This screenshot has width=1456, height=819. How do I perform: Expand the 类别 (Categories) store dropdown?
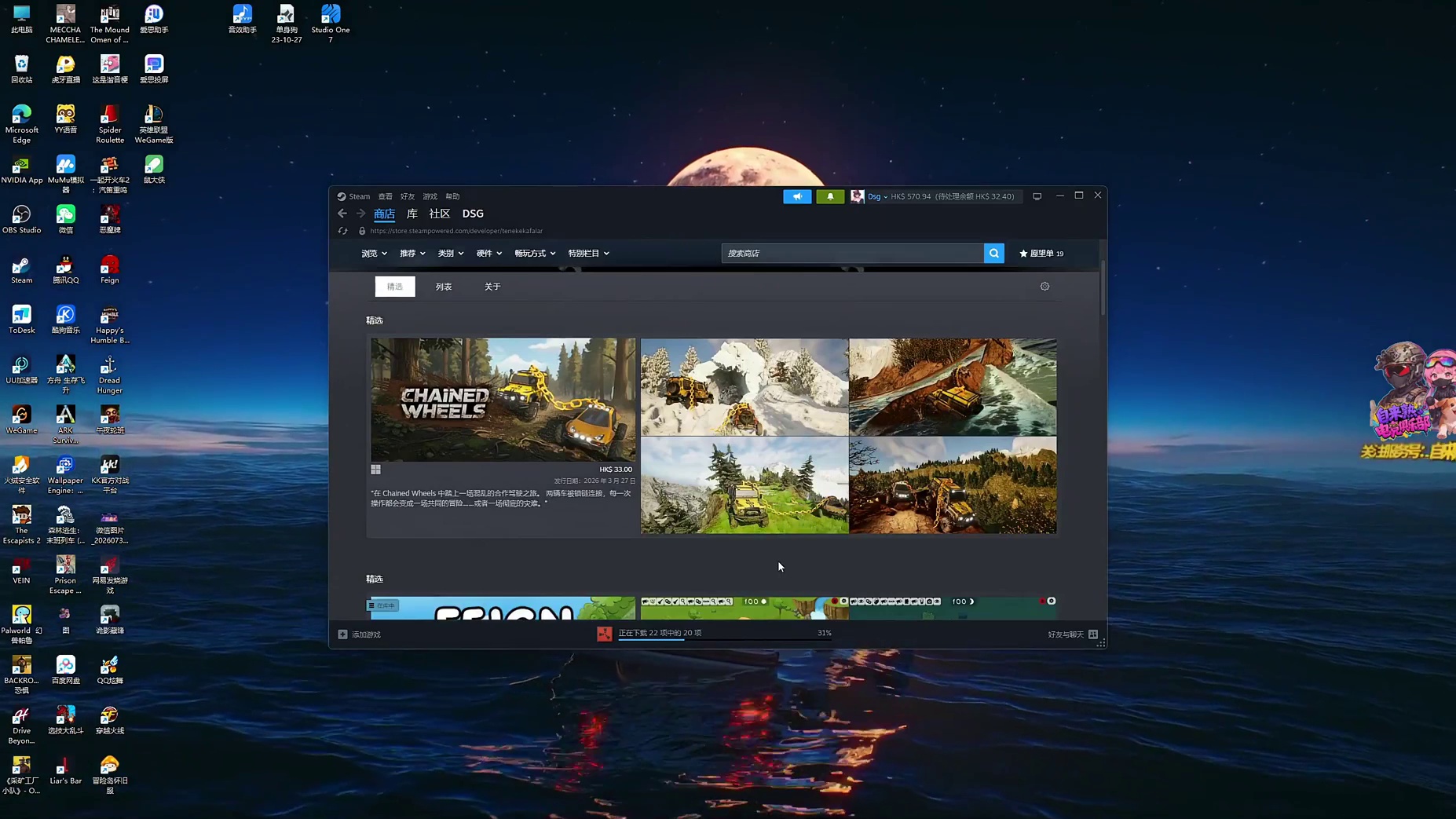tap(451, 254)
